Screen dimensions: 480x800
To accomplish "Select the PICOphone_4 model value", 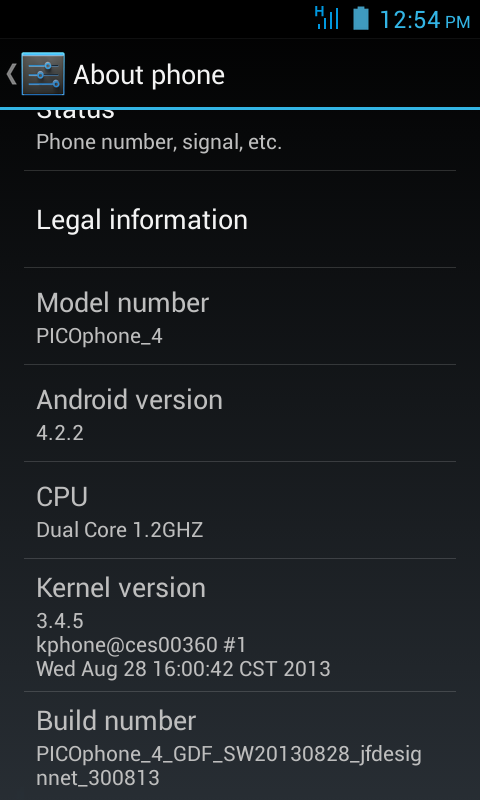I will click(x=99, y=336).
